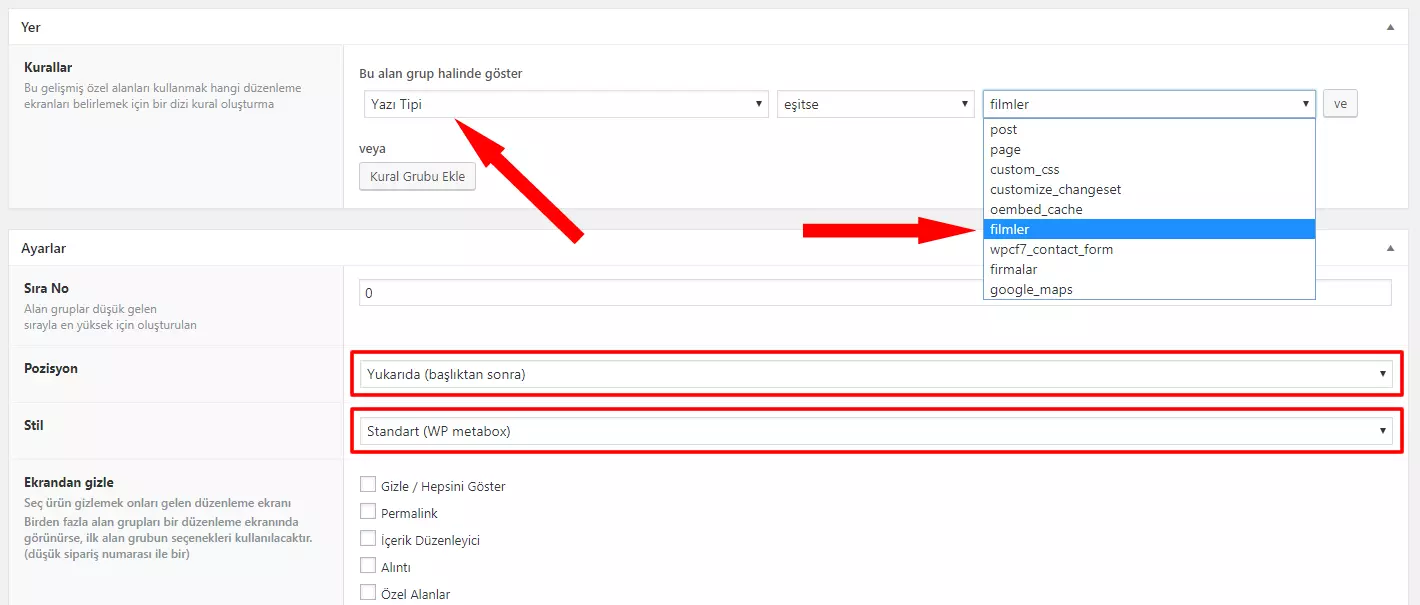
Task: Open the eşitse operator dropdown
Action: 875,104
